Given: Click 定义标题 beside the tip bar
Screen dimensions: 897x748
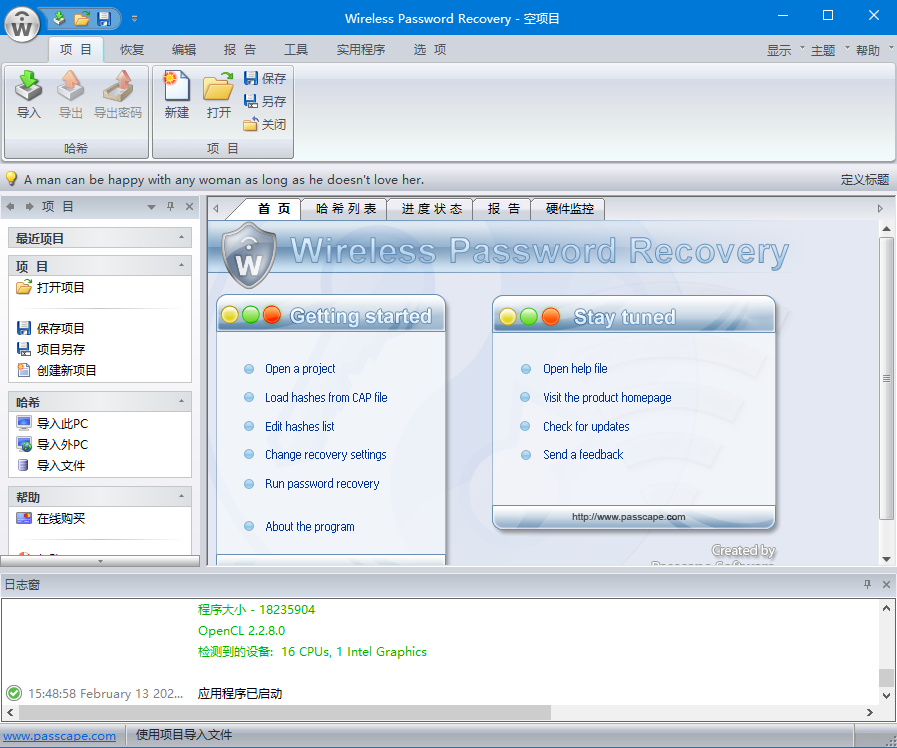Looking at the screenshot, I should [864, 180].
